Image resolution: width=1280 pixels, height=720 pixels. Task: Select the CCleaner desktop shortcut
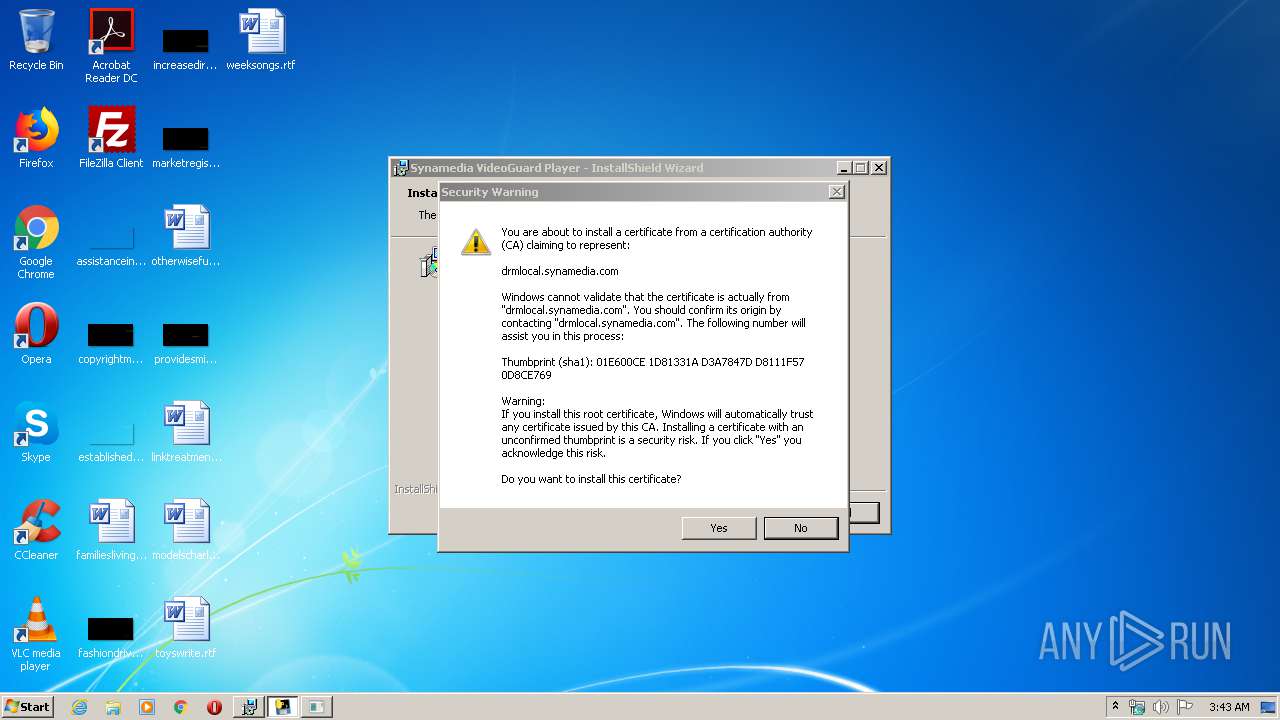coord(36,530)
